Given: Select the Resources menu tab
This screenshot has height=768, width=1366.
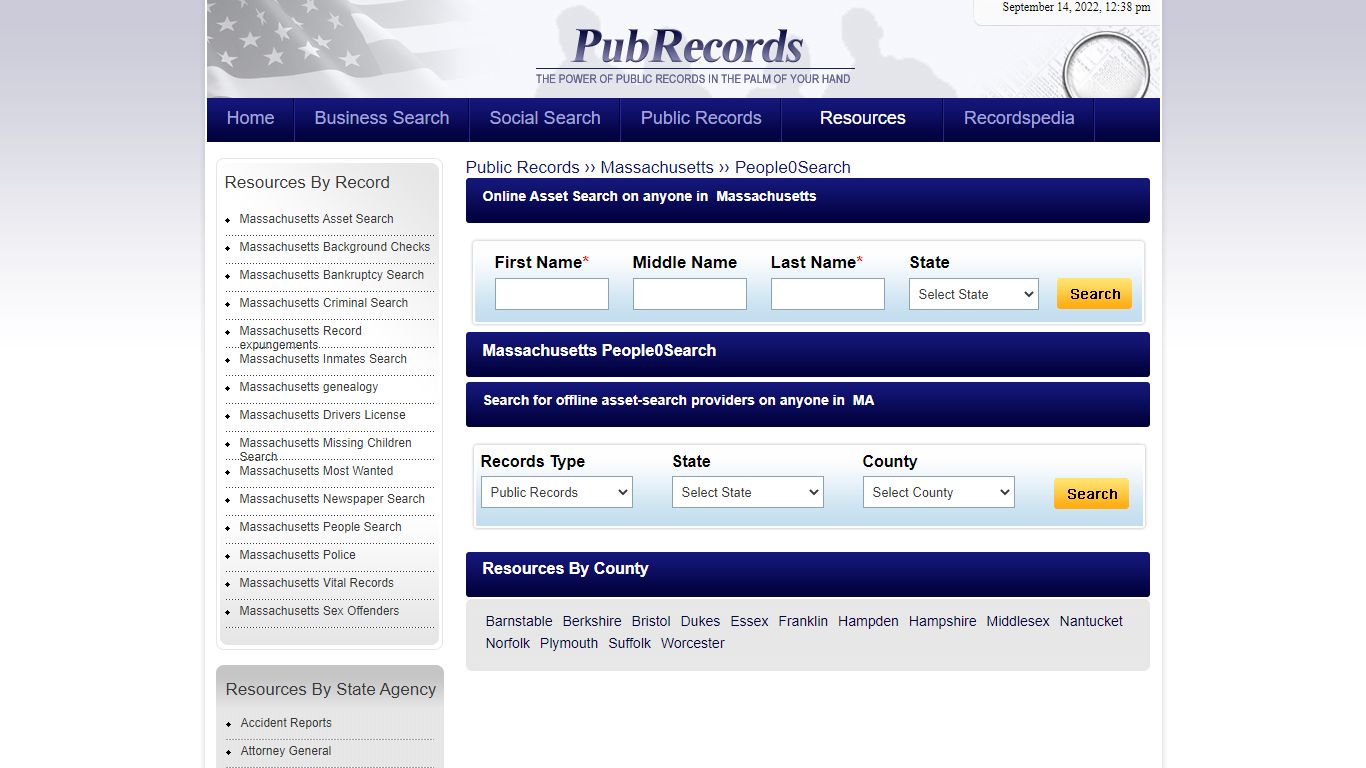Looking at the screenshot, I should coord(862,118).
